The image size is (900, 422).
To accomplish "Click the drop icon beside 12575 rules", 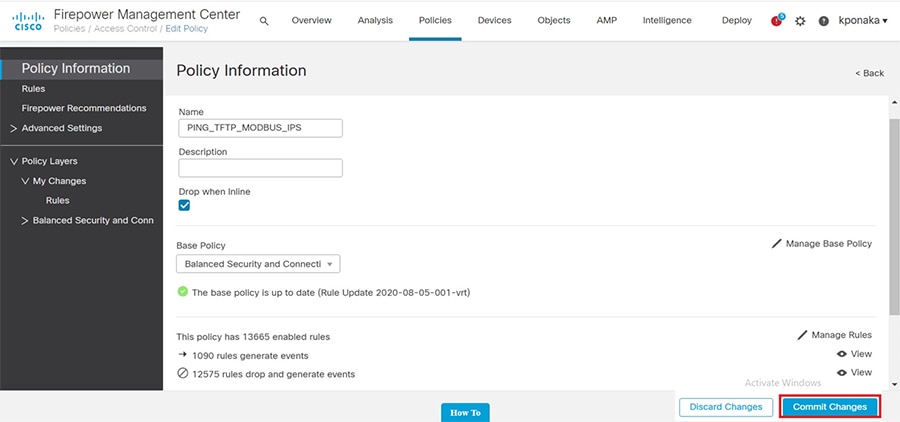I will tap(183, 374).
